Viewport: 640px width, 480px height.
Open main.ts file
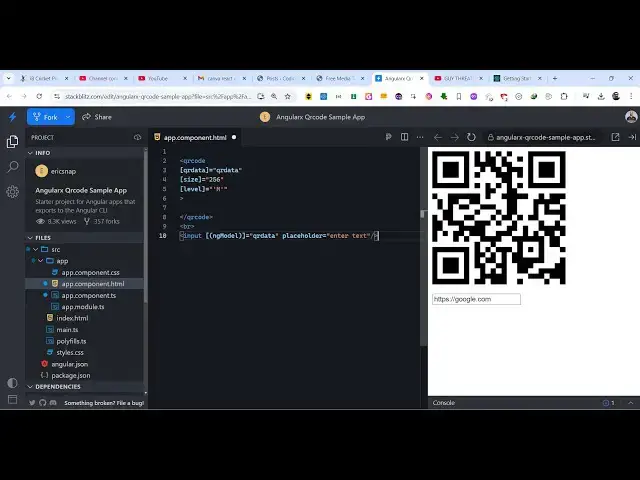pos(67,329)
